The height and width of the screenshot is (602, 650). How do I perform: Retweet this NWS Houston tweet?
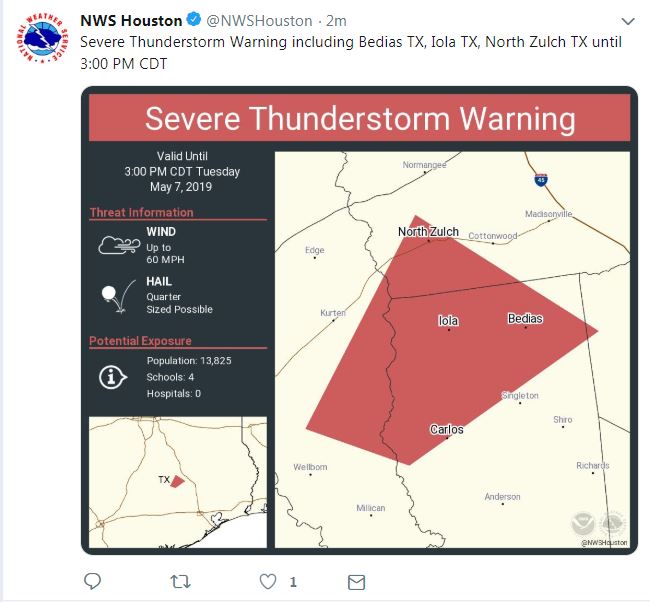coord(181,581)
